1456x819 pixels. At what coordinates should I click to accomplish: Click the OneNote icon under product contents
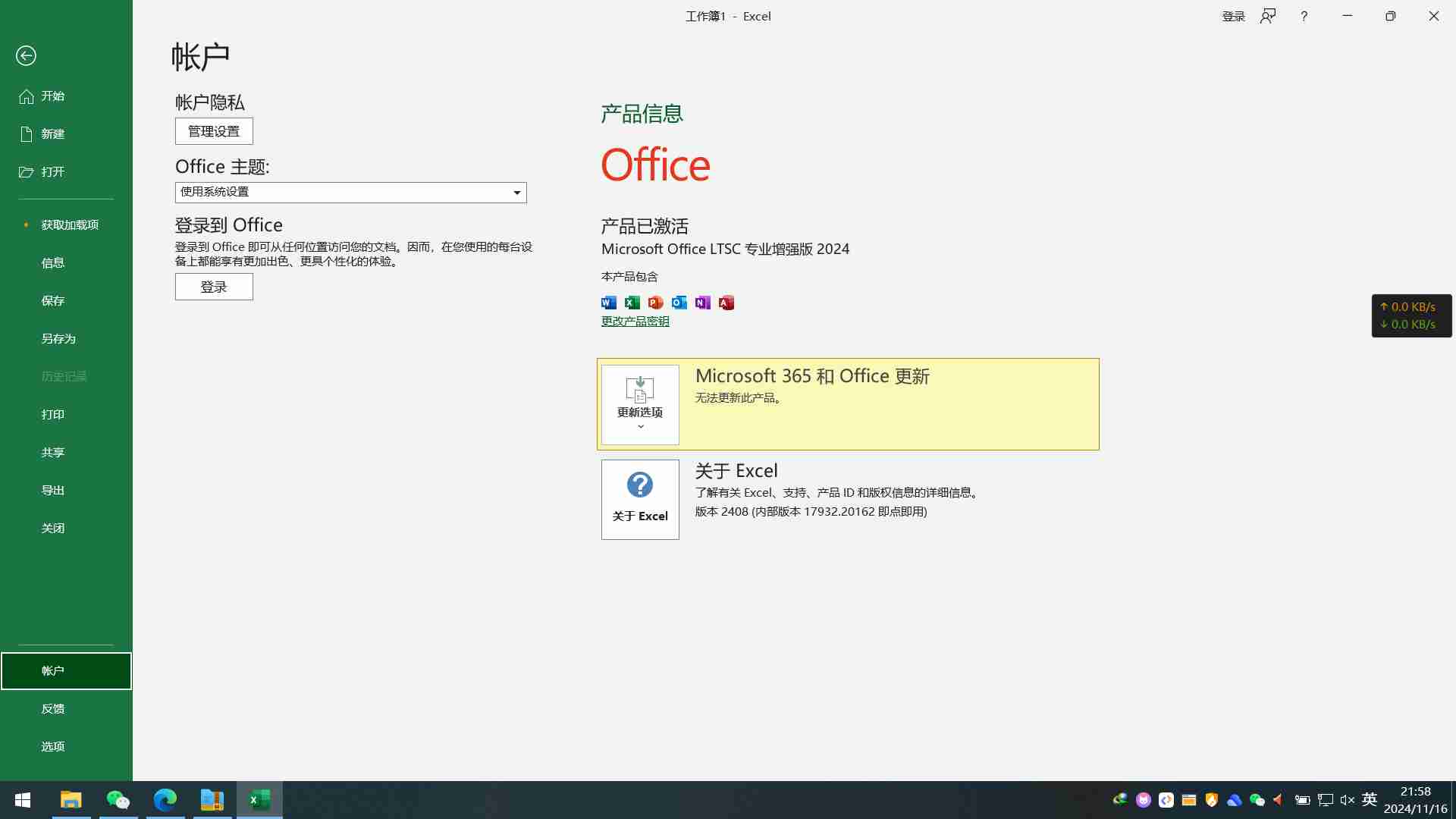pyautogui.click(x=702, y=303)
